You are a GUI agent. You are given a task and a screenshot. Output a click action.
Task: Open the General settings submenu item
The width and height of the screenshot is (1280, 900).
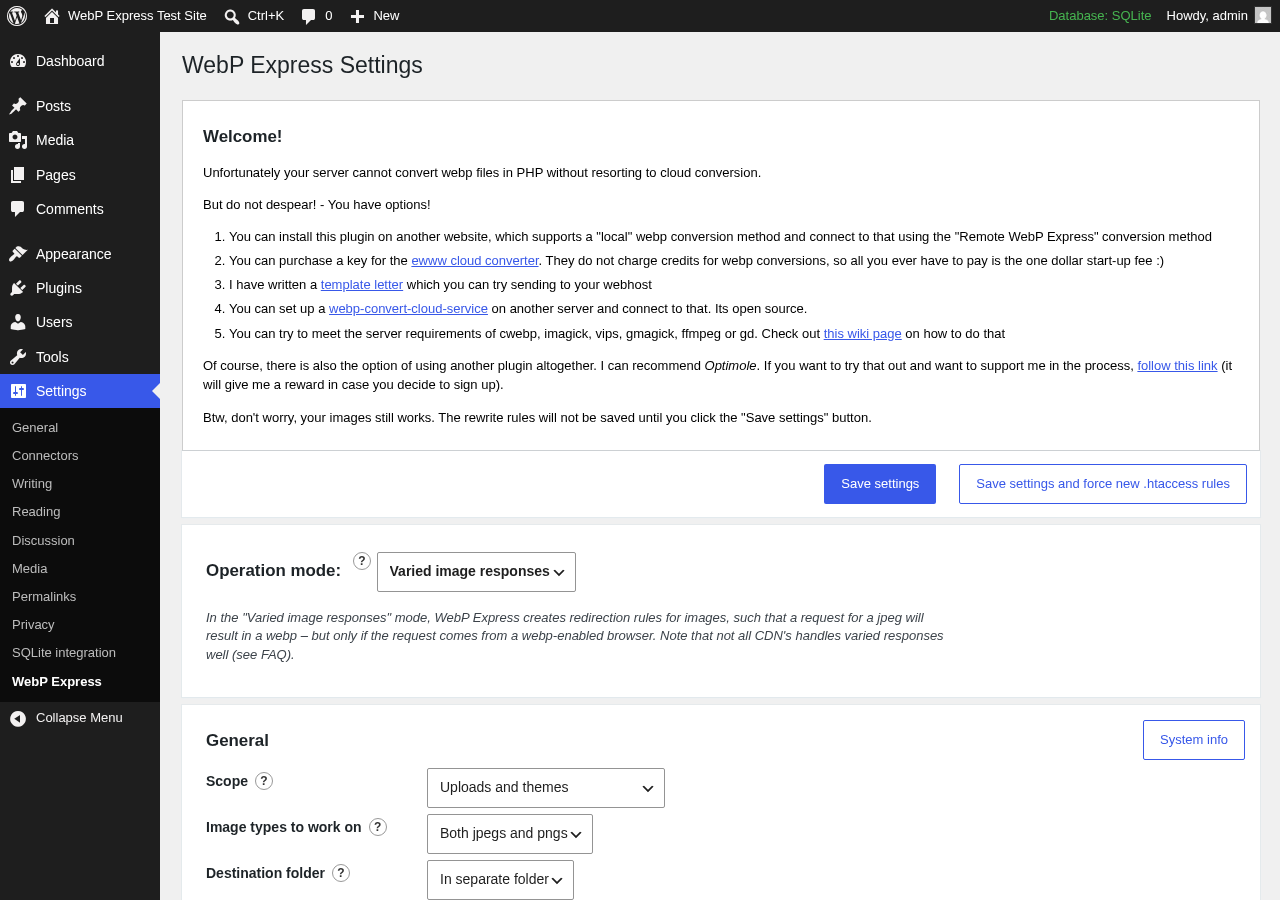click(x=35, y=427)
